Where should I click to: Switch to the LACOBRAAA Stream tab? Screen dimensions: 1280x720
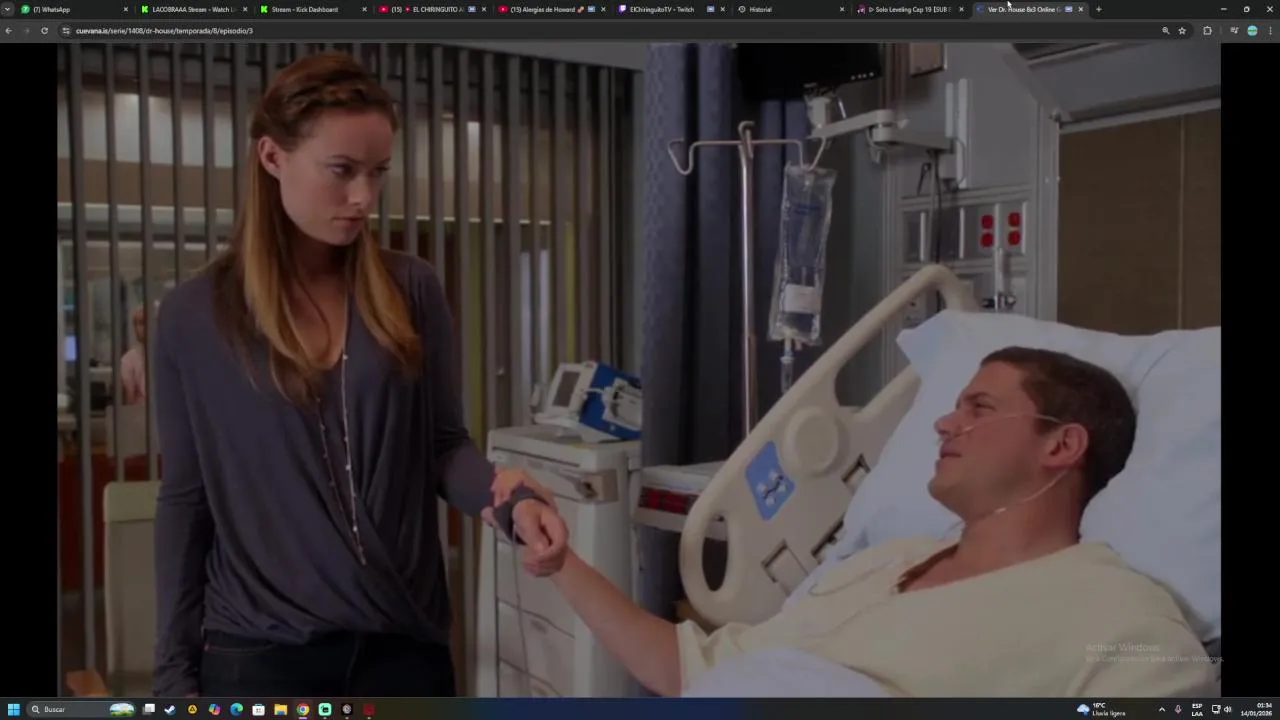coord(193,9)
